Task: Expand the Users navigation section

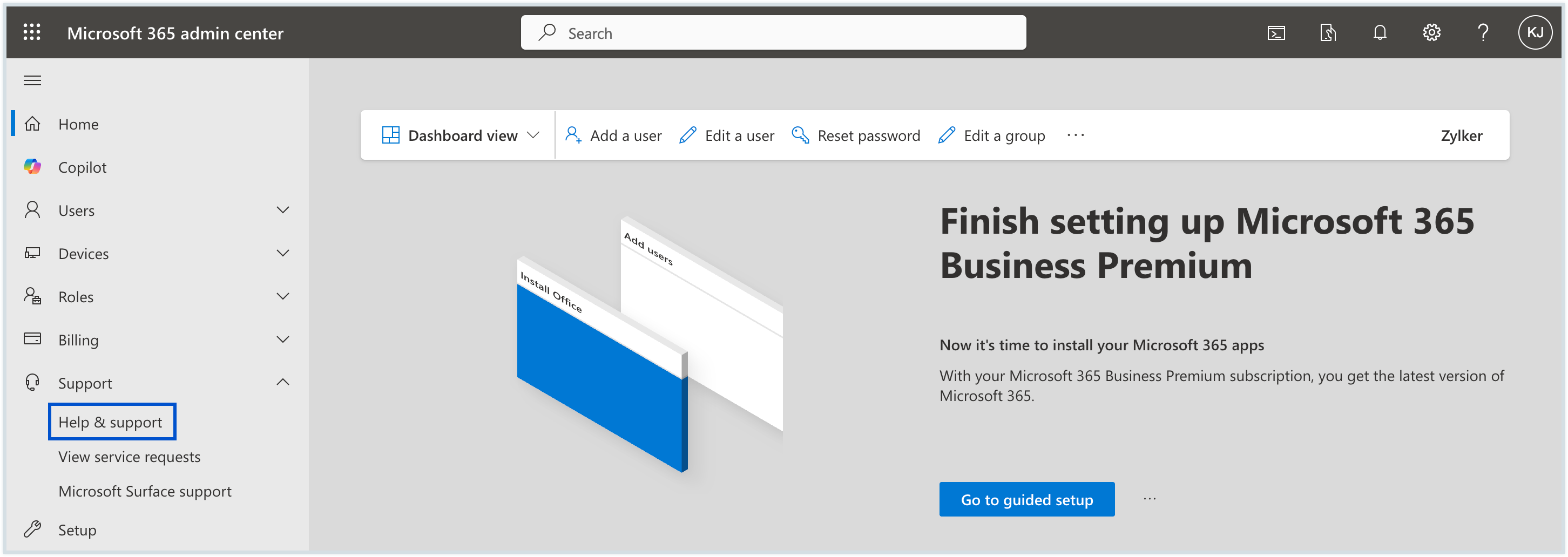Action: [282, 210]
